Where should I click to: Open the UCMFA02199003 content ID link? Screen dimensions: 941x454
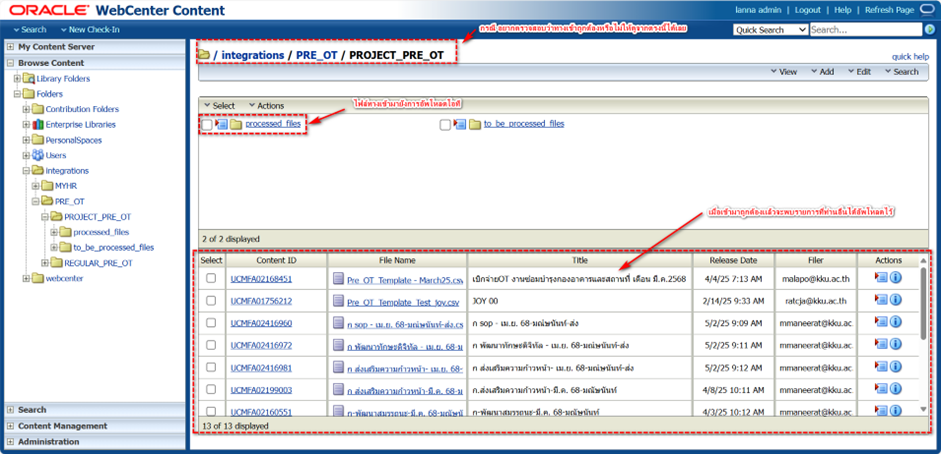point(261,389)
